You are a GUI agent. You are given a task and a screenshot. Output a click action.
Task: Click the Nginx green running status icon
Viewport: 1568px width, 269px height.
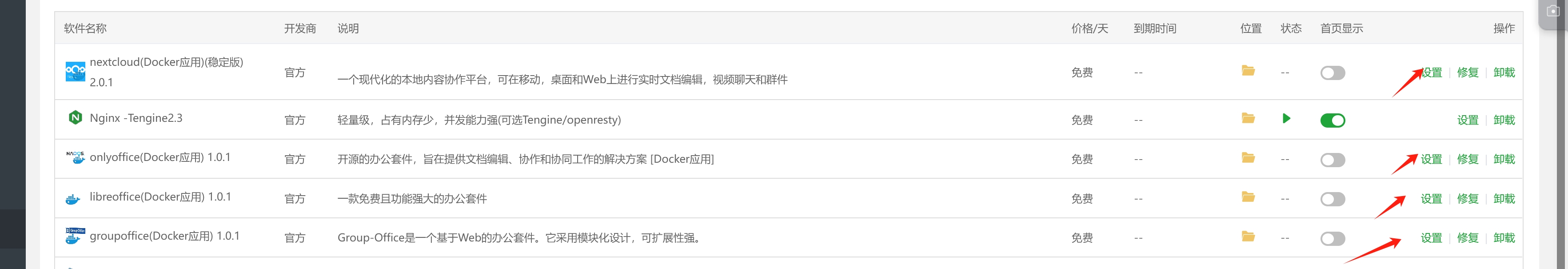point(1286,118)
